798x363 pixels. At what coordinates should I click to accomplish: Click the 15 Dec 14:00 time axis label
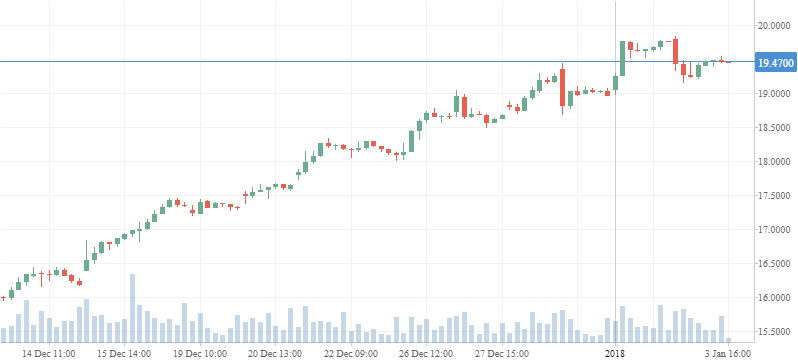pos(124,354)
